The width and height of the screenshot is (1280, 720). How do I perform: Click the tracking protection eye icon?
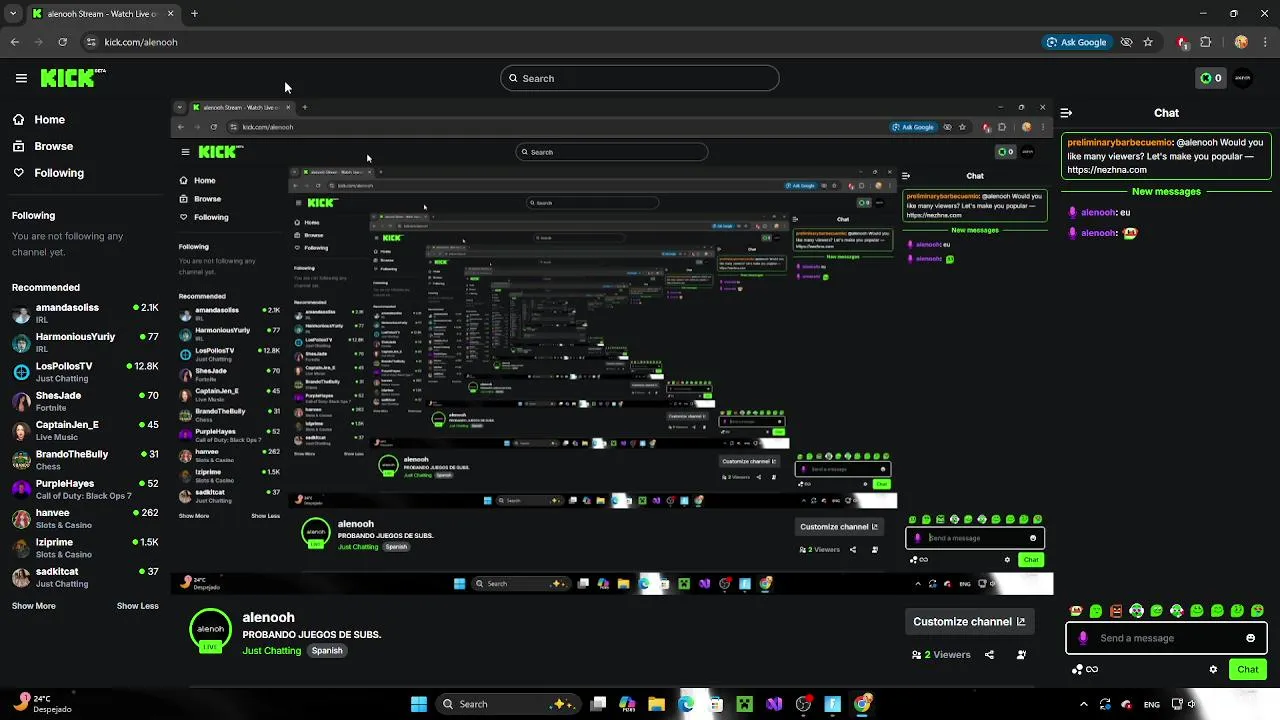1126,42
